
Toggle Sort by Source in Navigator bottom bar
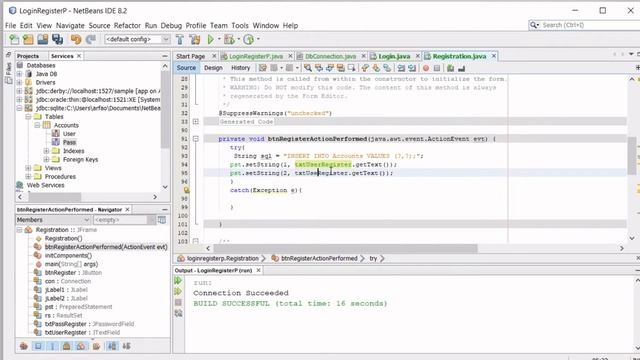pos(127,346)
